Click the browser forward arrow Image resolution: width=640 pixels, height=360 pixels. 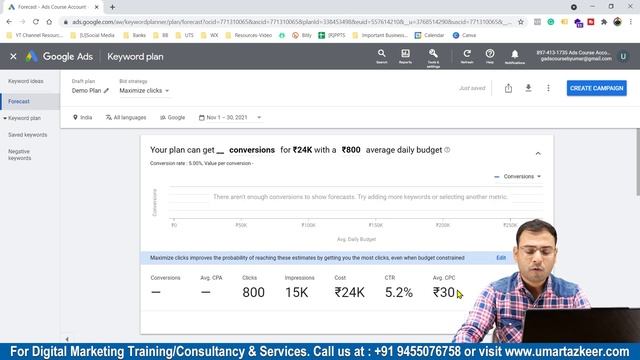(x=22, y=22)
